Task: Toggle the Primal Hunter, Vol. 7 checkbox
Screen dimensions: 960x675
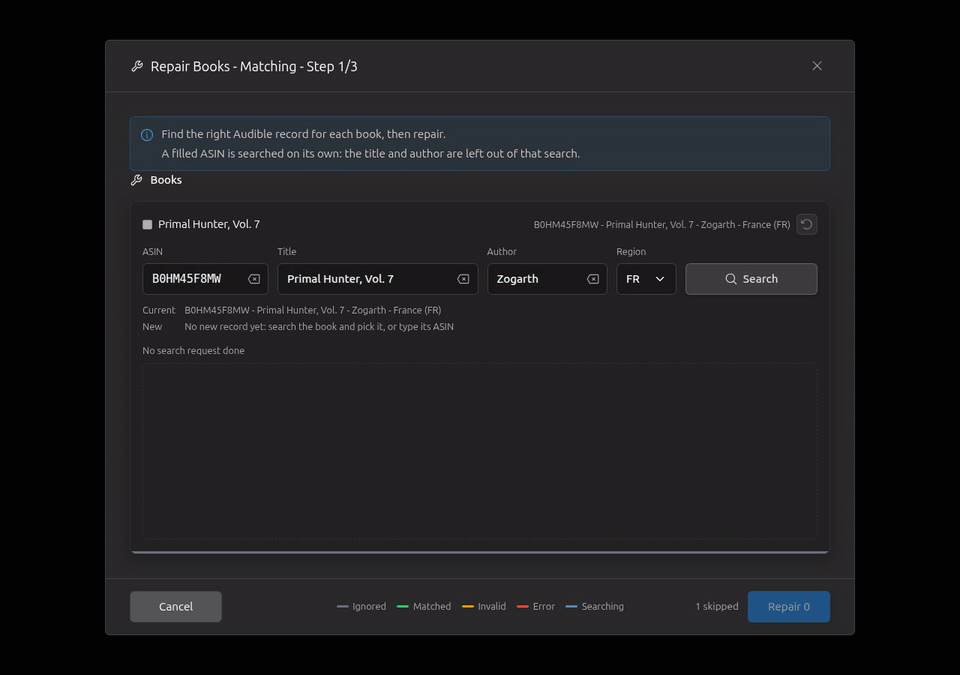Action: pos(147,224)
